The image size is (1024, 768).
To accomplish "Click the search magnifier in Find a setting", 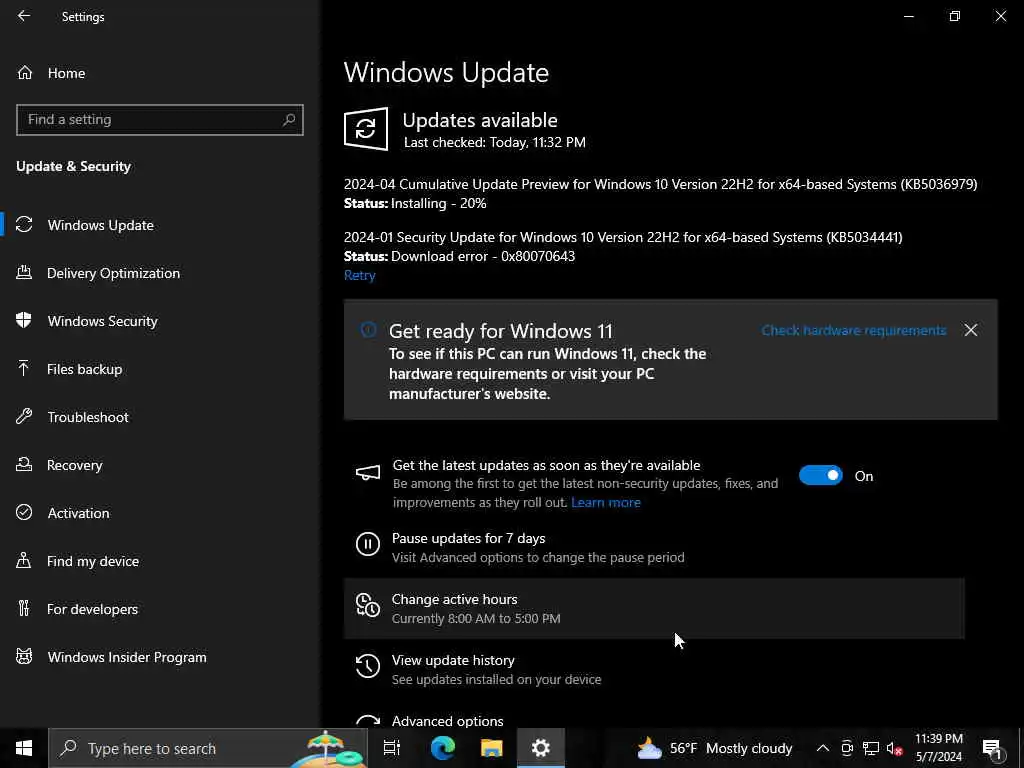I will click(289, 120).
